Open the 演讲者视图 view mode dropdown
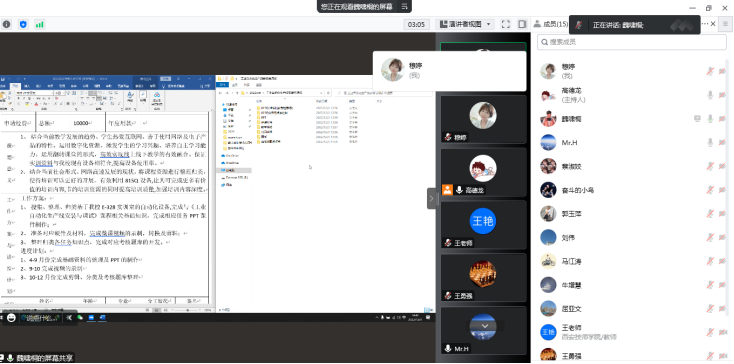 465,24
